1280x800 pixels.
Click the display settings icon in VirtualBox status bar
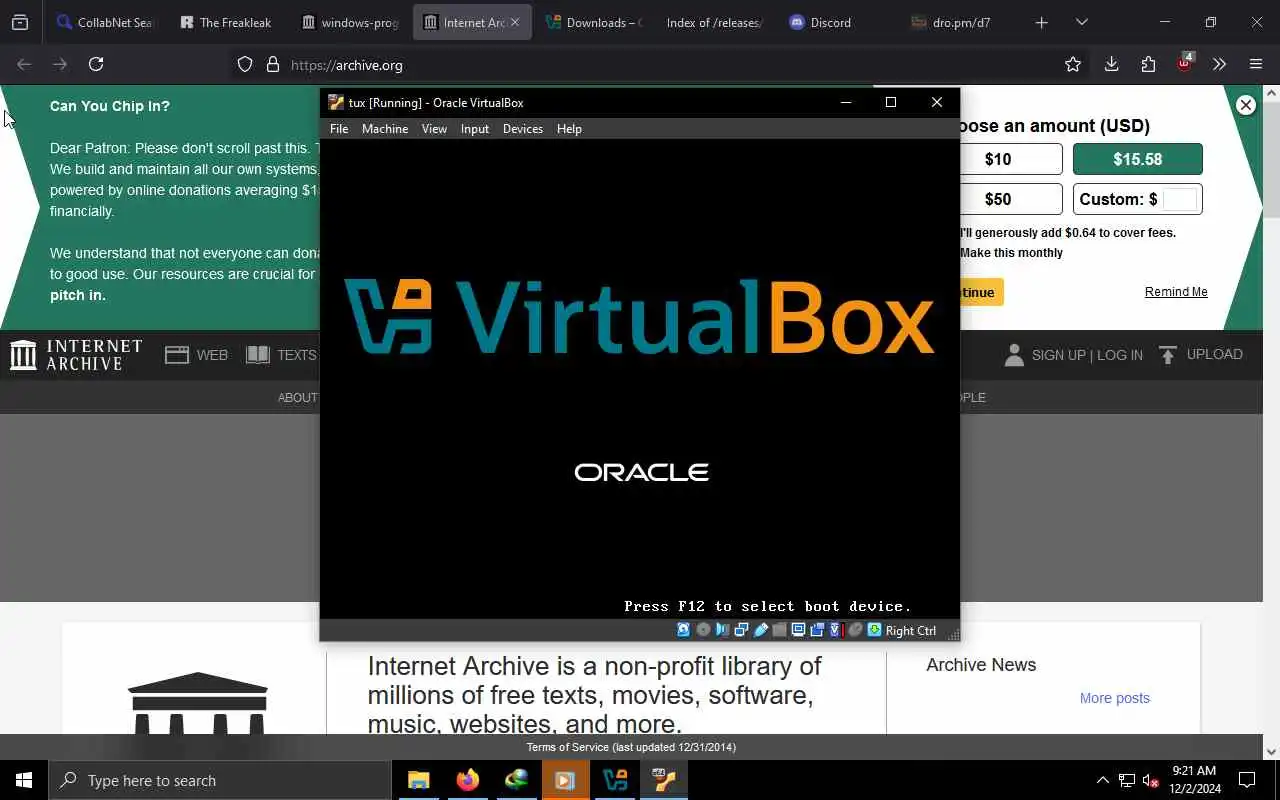pos(798,630)
